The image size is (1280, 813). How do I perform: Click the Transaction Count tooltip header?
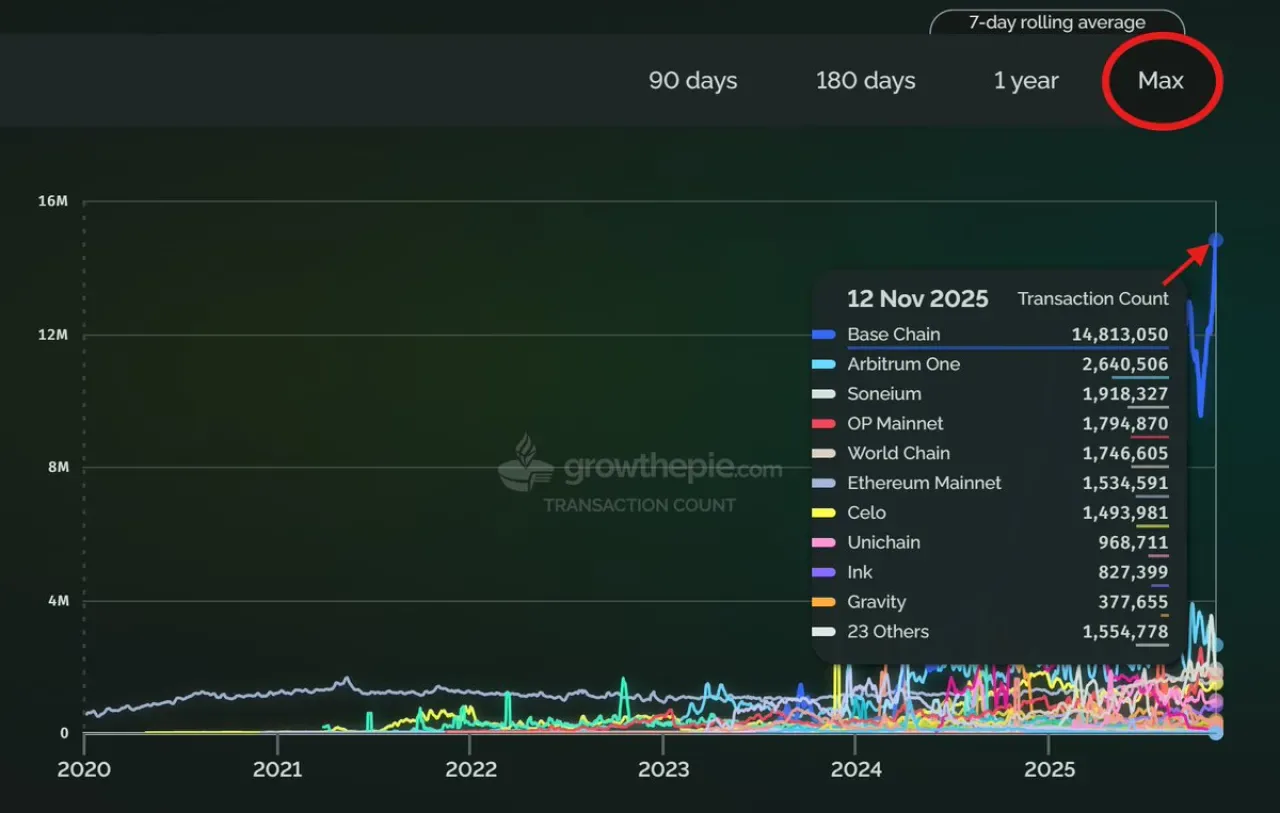[1093, 299]
